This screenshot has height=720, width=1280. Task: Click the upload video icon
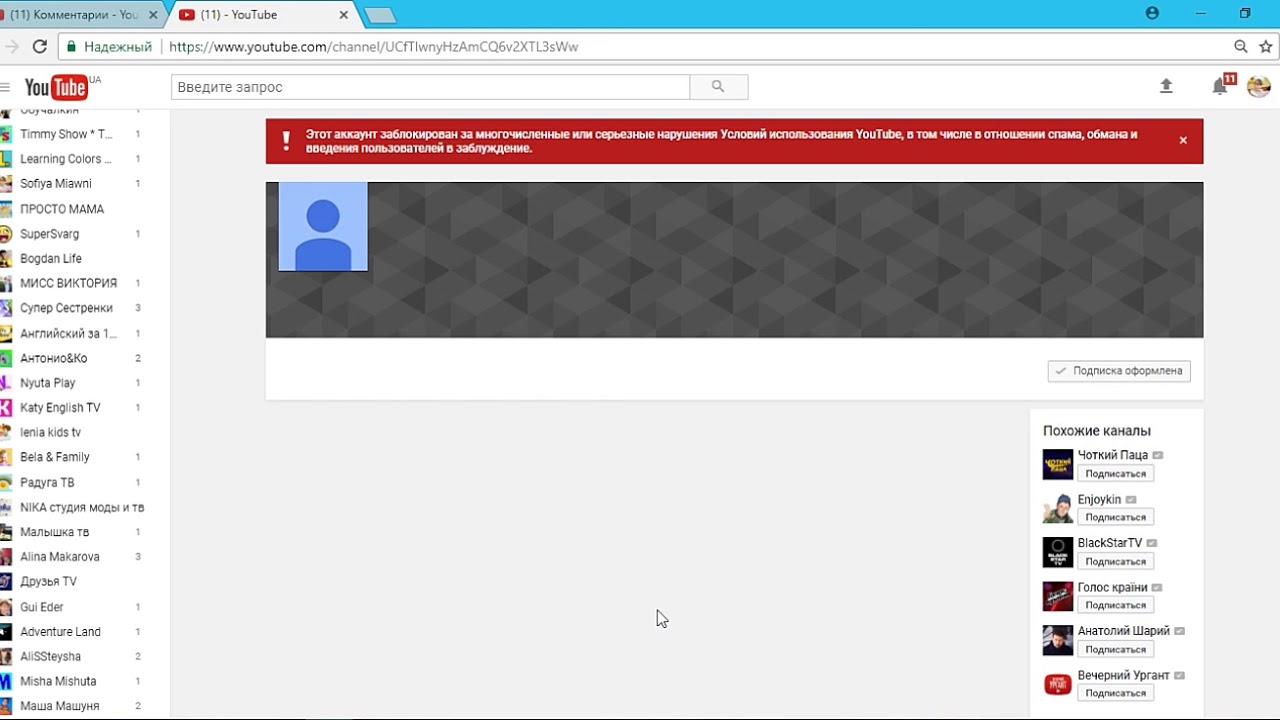(x=1166, y=87)
